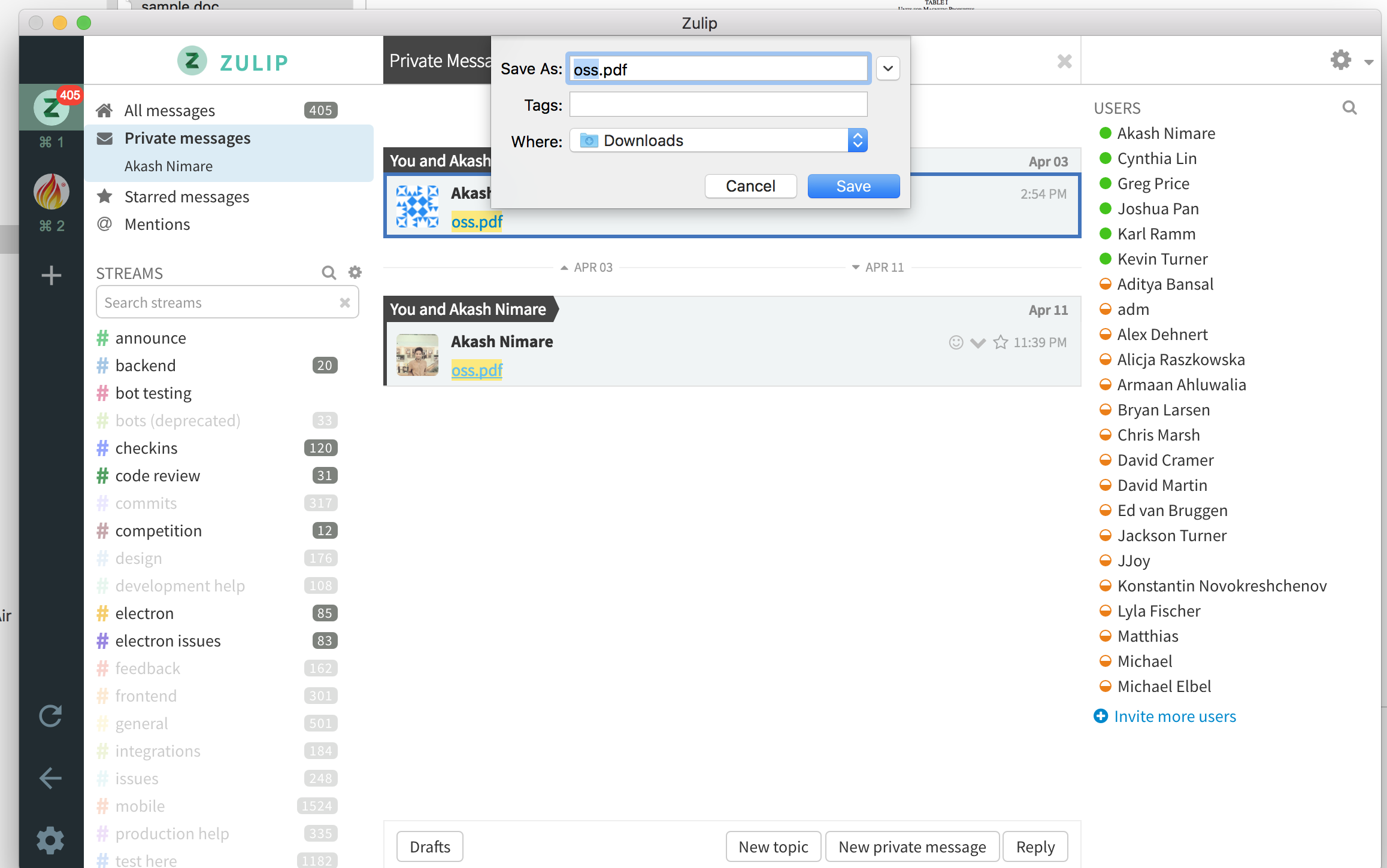Viewport: 1387px width, 868px height.
Task: Click the reload icon in the dark sidebar
Action: 51,716
